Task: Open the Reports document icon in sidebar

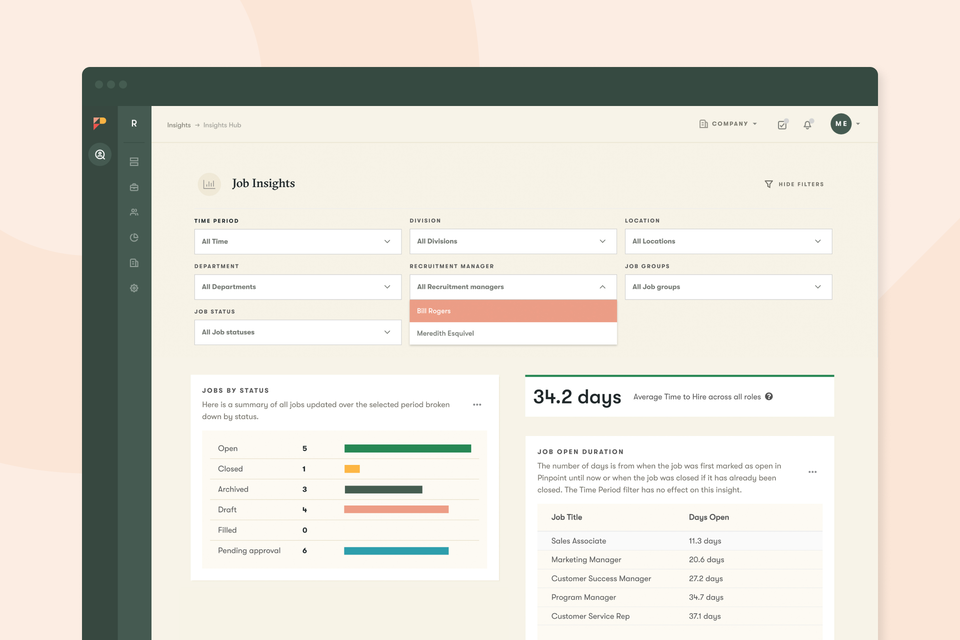Action: pyautogui.click(x=133, y=262)
